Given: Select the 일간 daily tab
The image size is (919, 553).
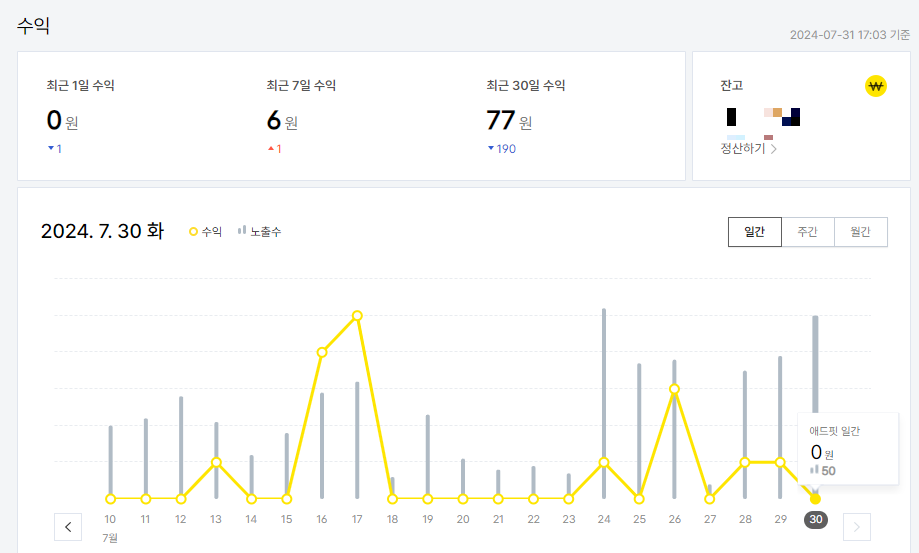Looking at the screenshot, I should pos(755,232).
